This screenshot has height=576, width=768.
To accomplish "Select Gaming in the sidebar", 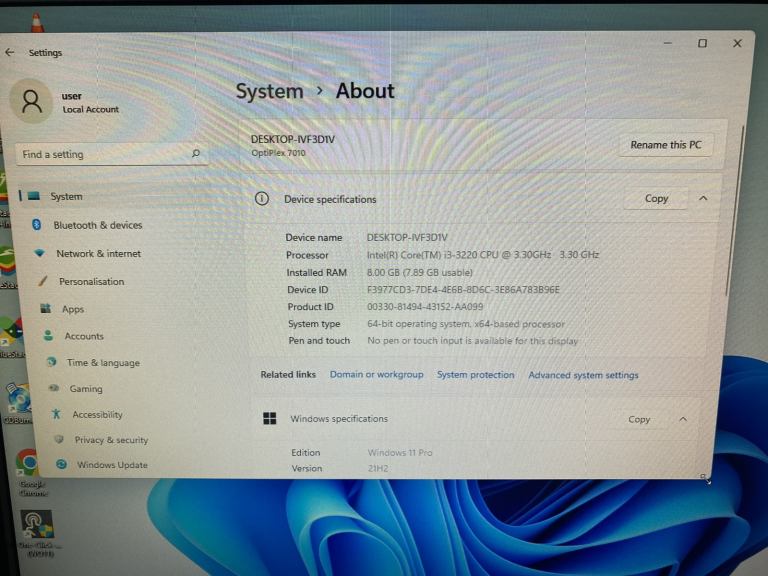I will 86,389.
